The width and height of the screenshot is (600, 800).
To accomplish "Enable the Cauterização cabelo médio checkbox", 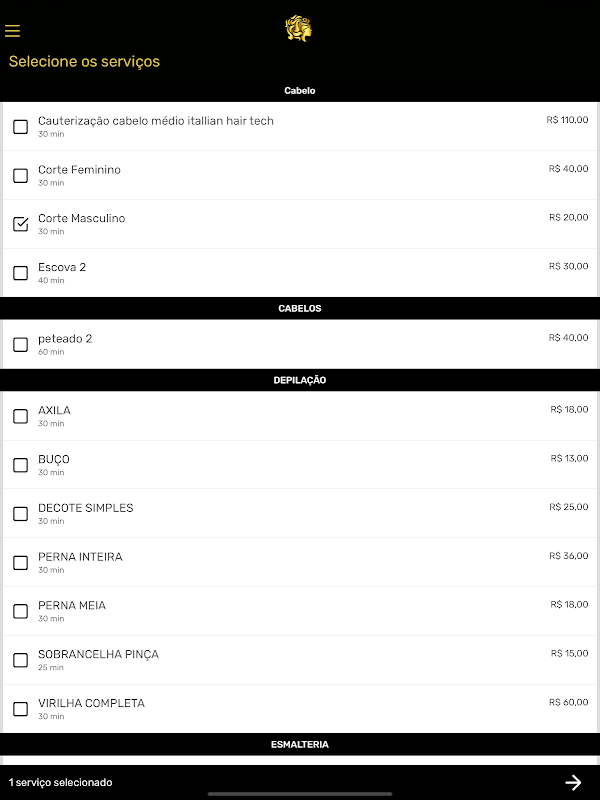I will pos(20,127).
